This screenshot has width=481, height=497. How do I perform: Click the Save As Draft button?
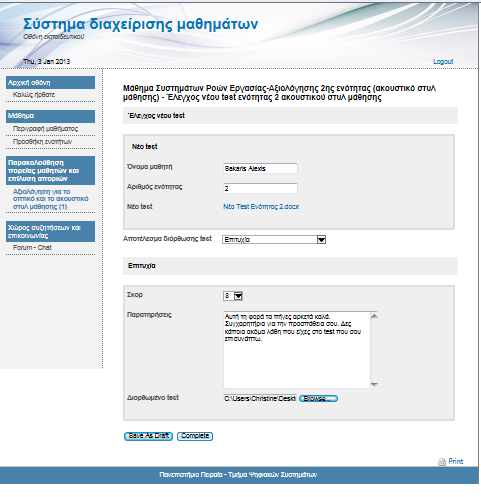148,436
